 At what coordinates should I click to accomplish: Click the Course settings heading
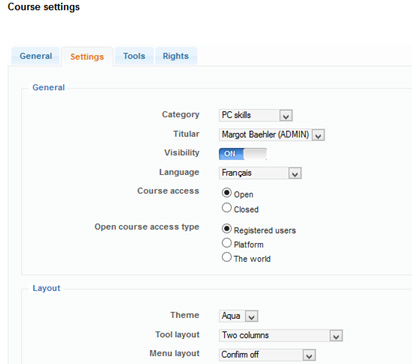[x=44, y=7]
